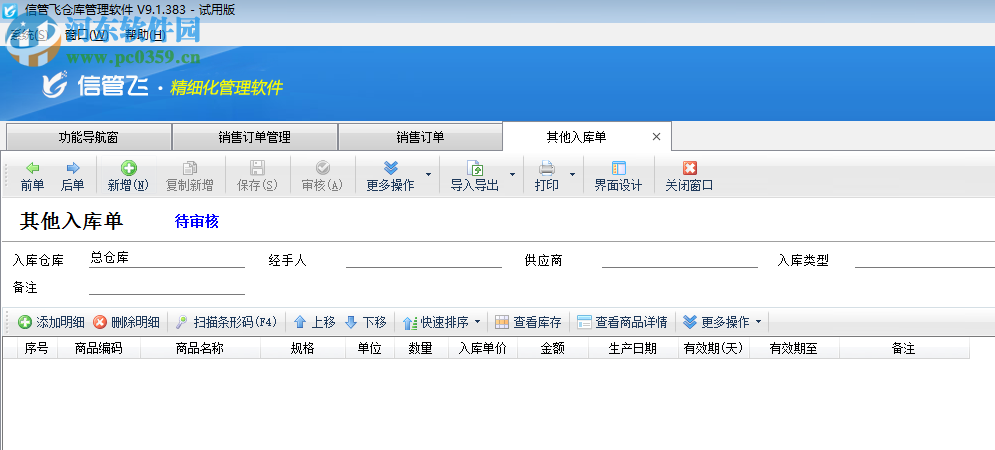The height and width of the screenshot is (450, 995).
Task: Open 界面设计 interface design
Action: [618, 175]
